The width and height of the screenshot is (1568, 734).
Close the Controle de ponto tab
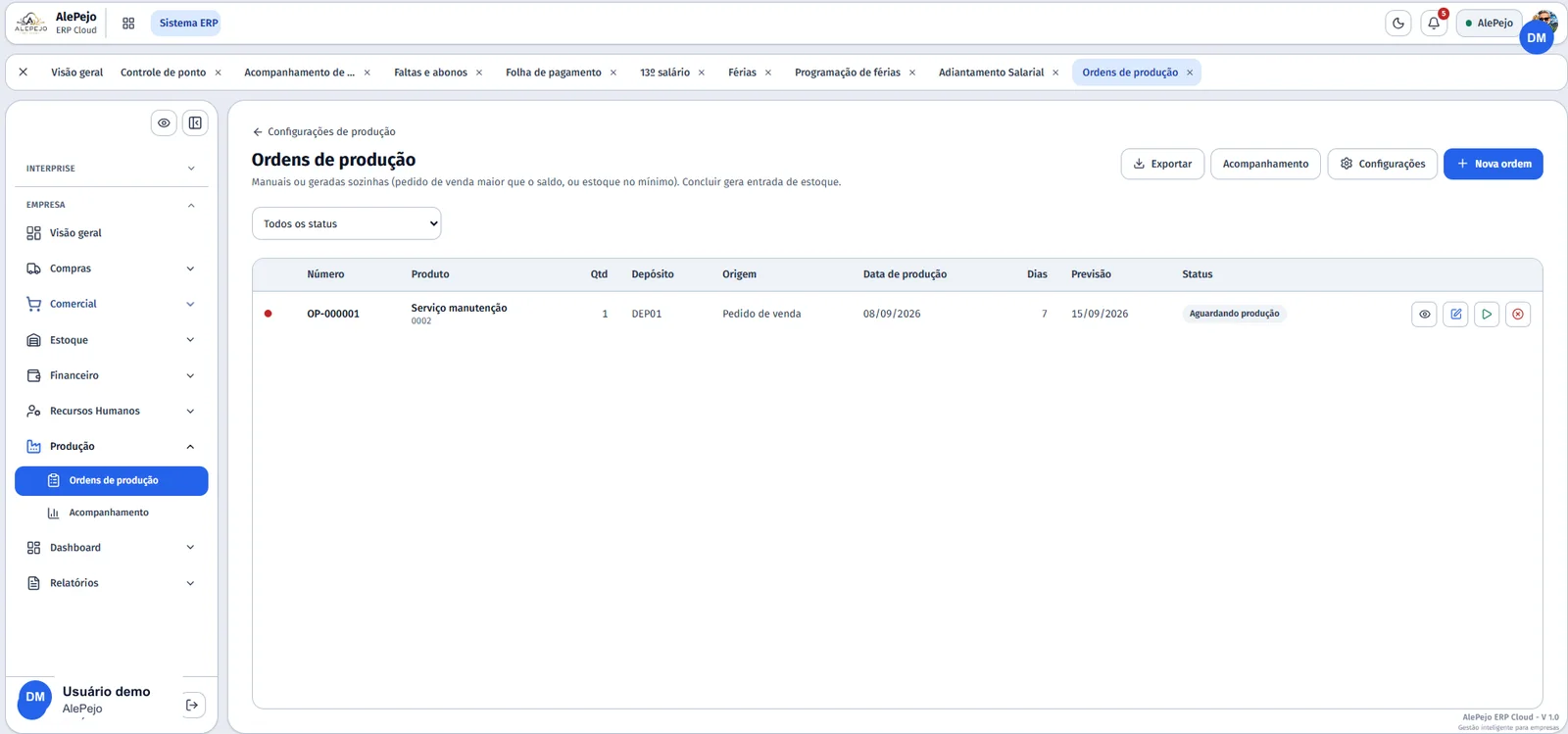click(x=218, y=73)
